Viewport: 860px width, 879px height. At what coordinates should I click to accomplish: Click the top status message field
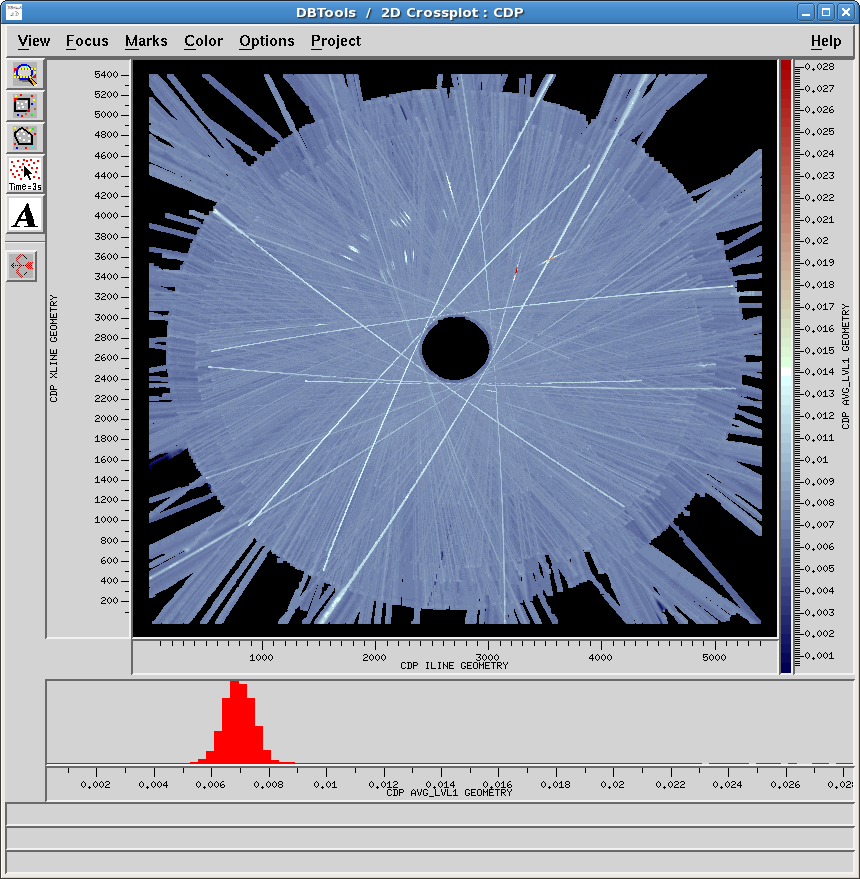[x=430, y=815]
